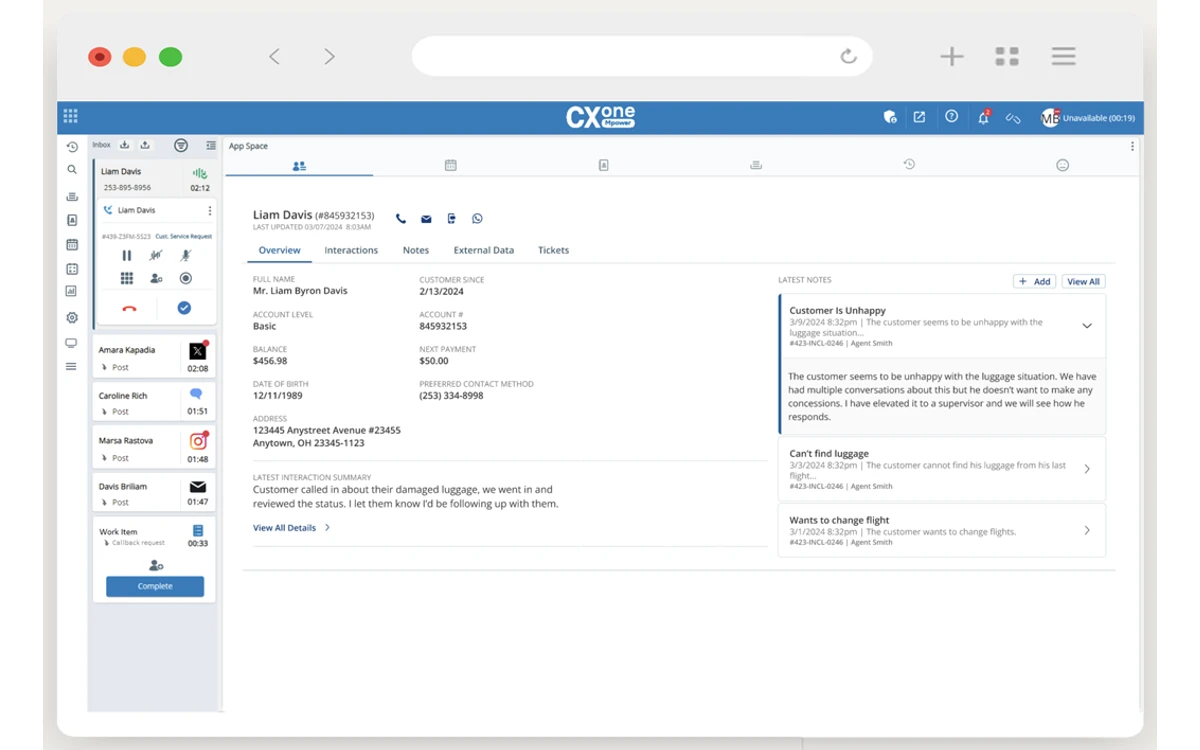Open Caroline Rich chat contact
The image size is (1200, 750).
[x=154, y=403]
